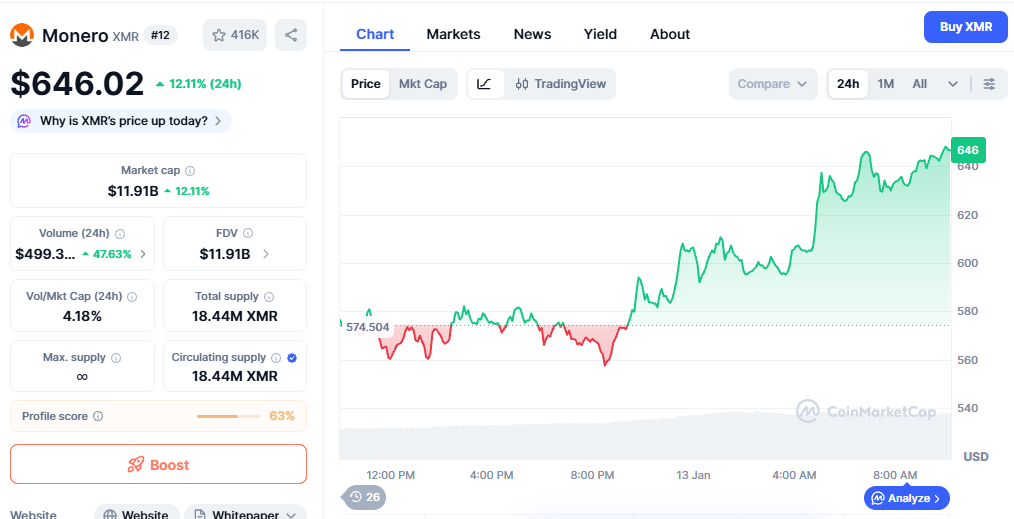Click the AI icon beside price question

[x=24, y=121]
